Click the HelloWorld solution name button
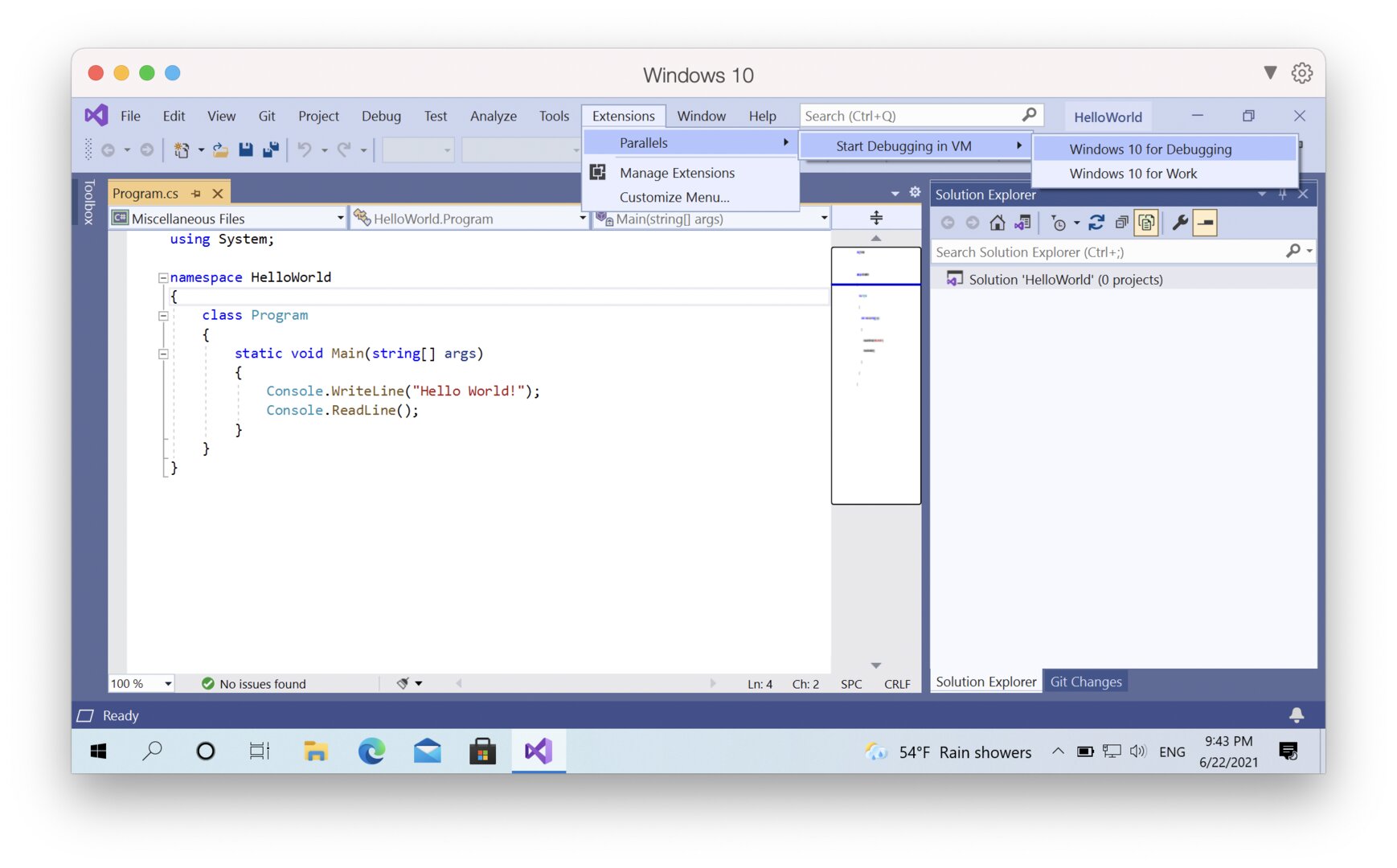 pyautogui.click(x=1108, y=117)
